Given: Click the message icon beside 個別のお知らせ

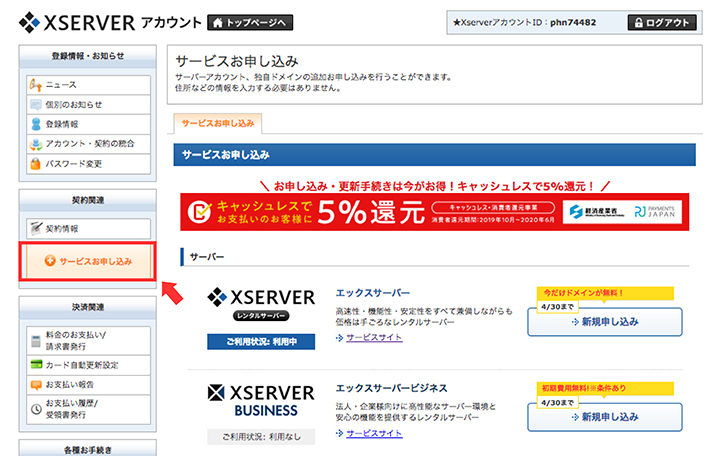Looking at the screenshot, I should pyautogui.click(x=35, y=105).
